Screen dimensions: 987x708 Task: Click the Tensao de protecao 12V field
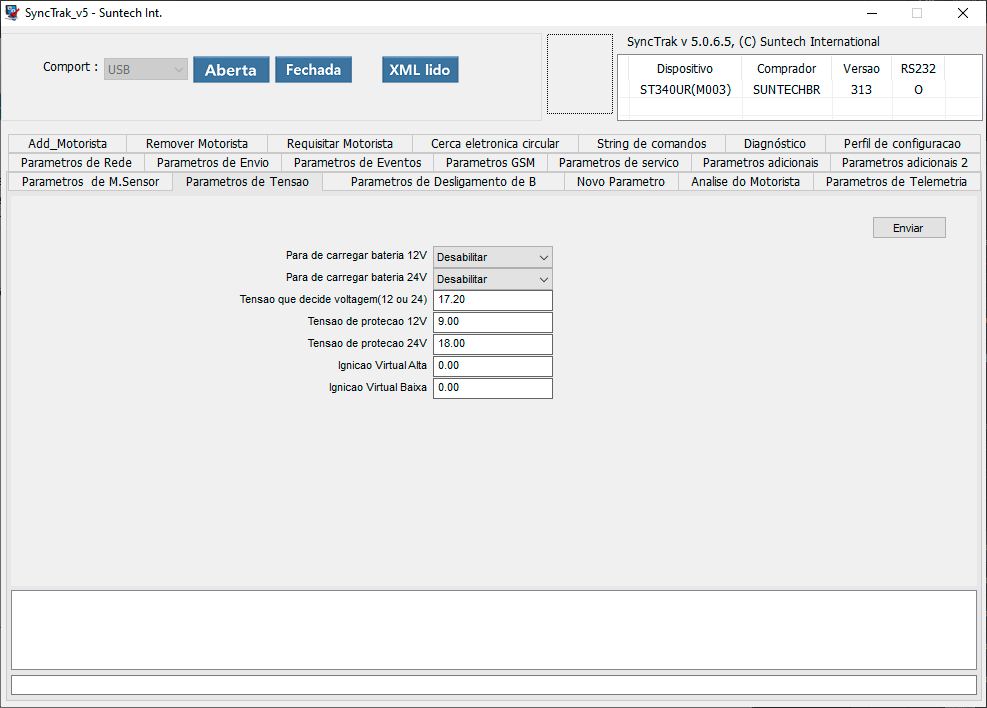pyautogui.click(x=492, y=322)
